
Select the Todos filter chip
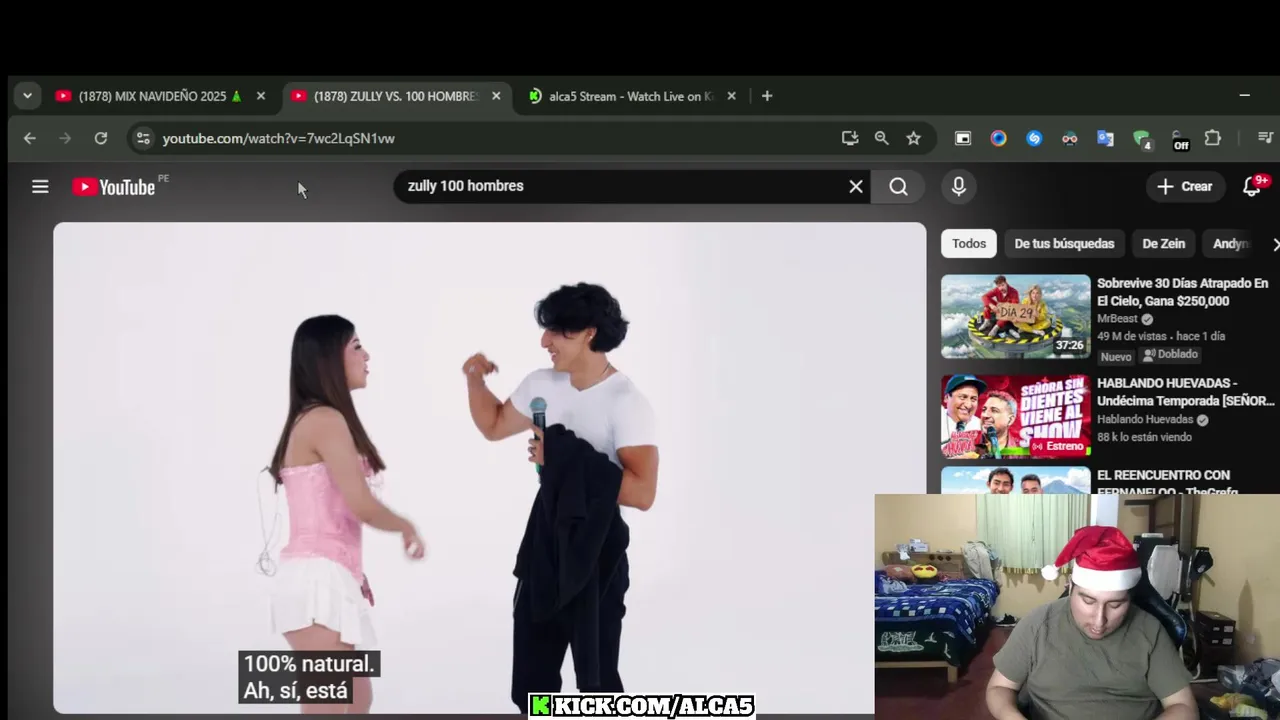coord(968,244)
